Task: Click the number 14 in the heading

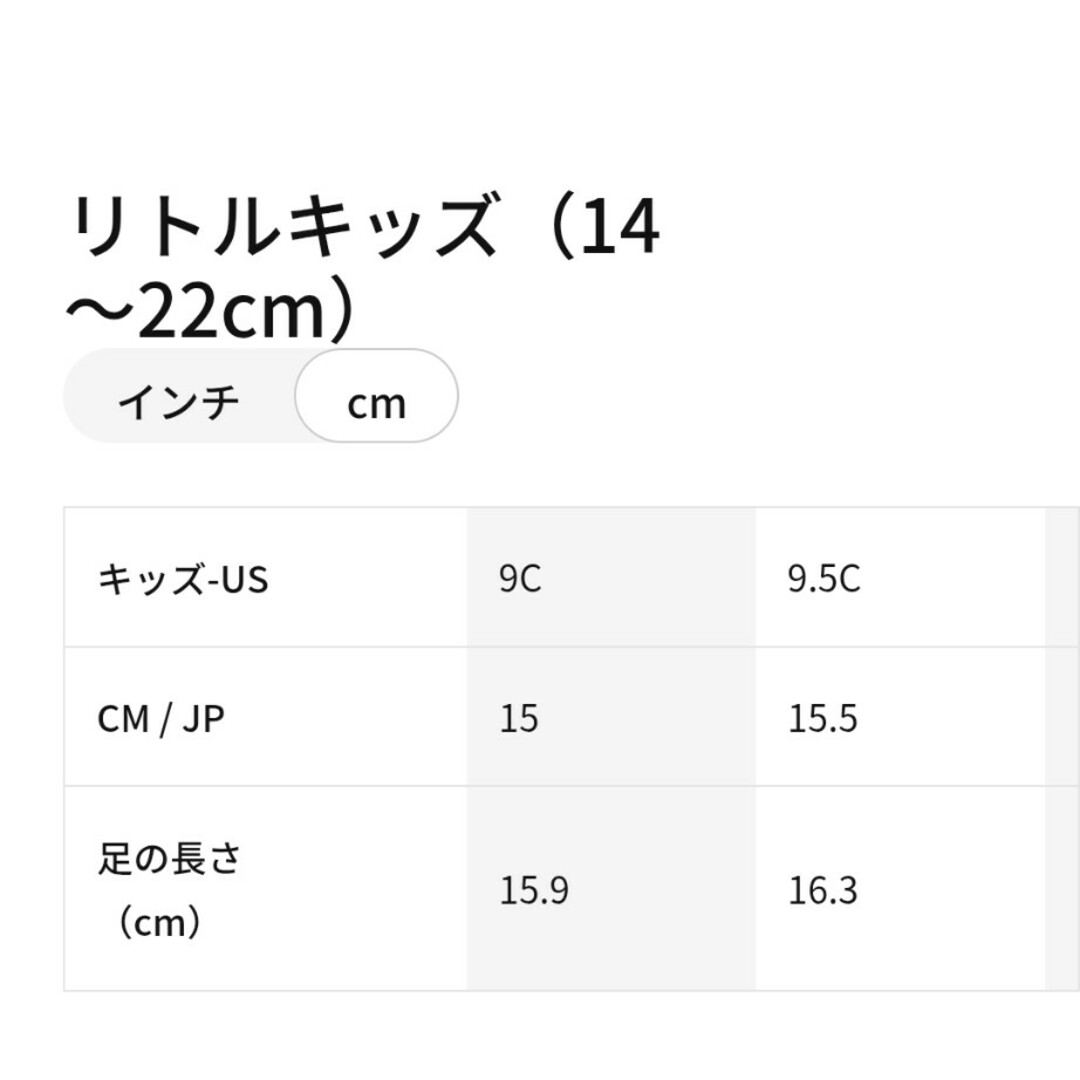Action: coord(620,227)
